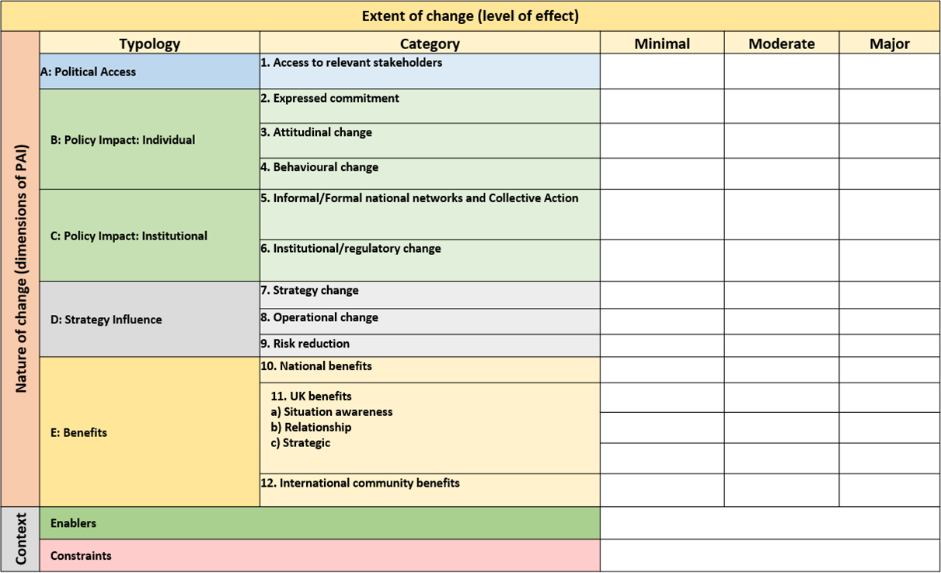Image resolution: width=941 pixels, height=573 pixels.
Task: Click the empty cell beside Enablers
Action: [x=770, y=523]
